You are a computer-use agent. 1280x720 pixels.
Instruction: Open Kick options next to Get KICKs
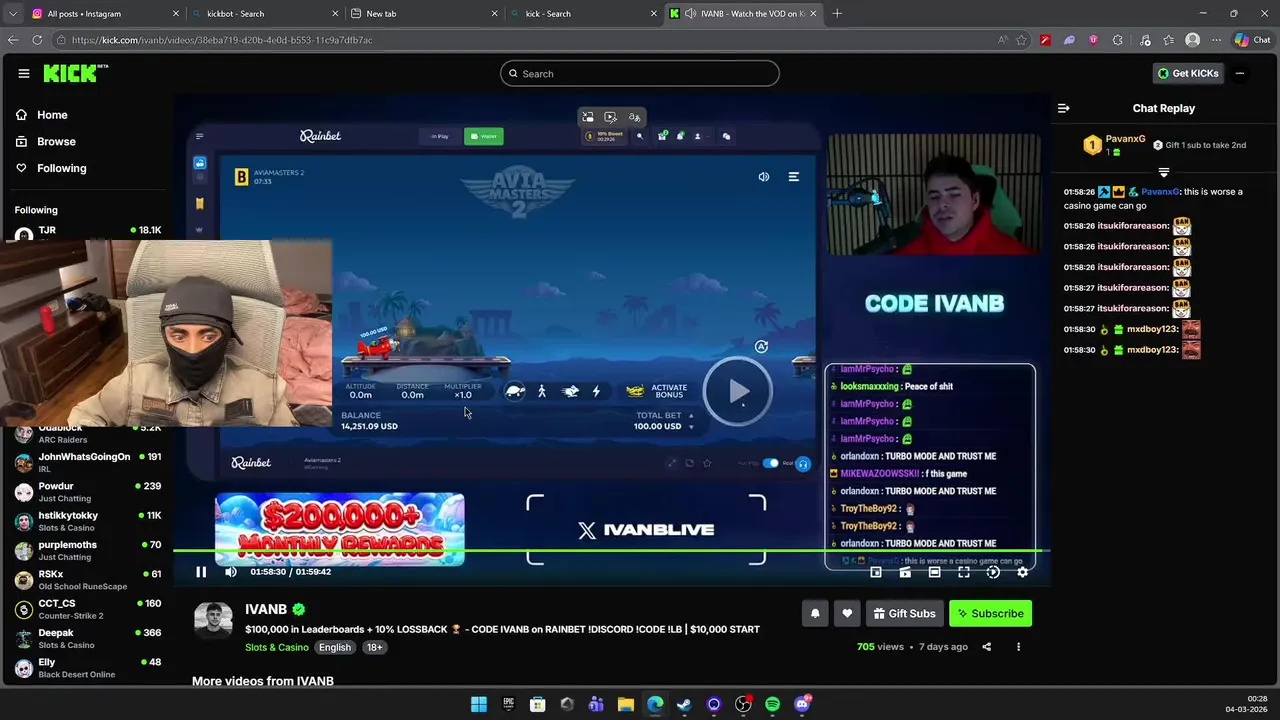1240,73
